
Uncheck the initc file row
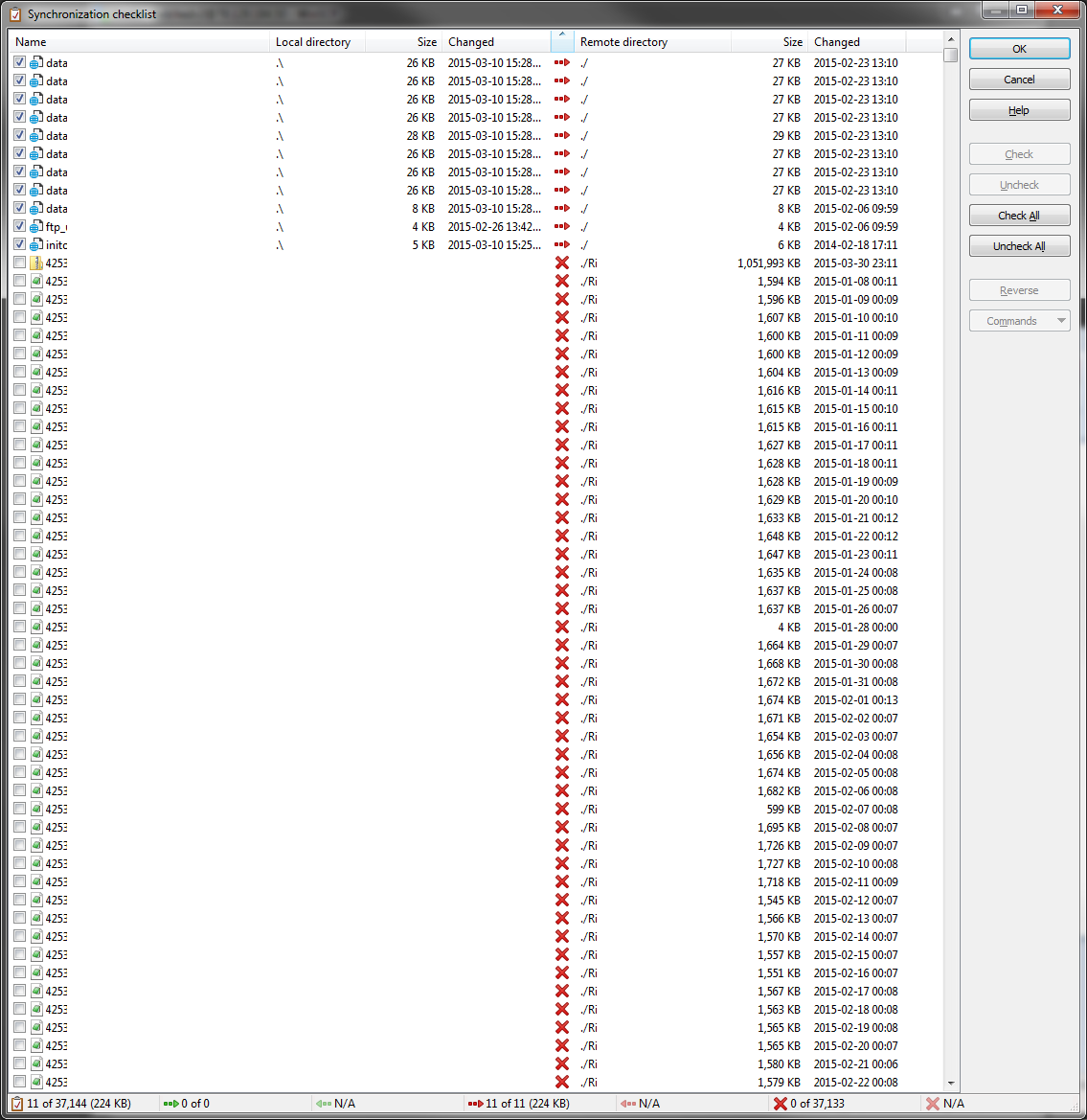[19, 244]
